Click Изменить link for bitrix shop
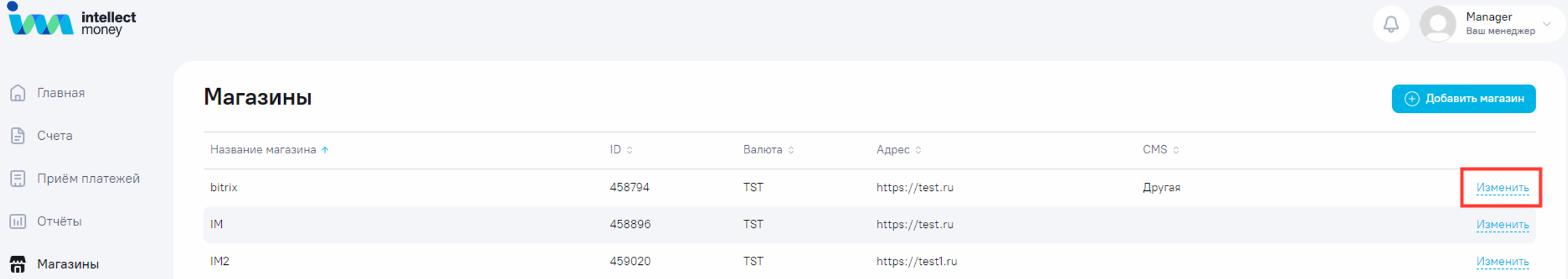This screenshot has width=1568, height=279. [1502, 188]
